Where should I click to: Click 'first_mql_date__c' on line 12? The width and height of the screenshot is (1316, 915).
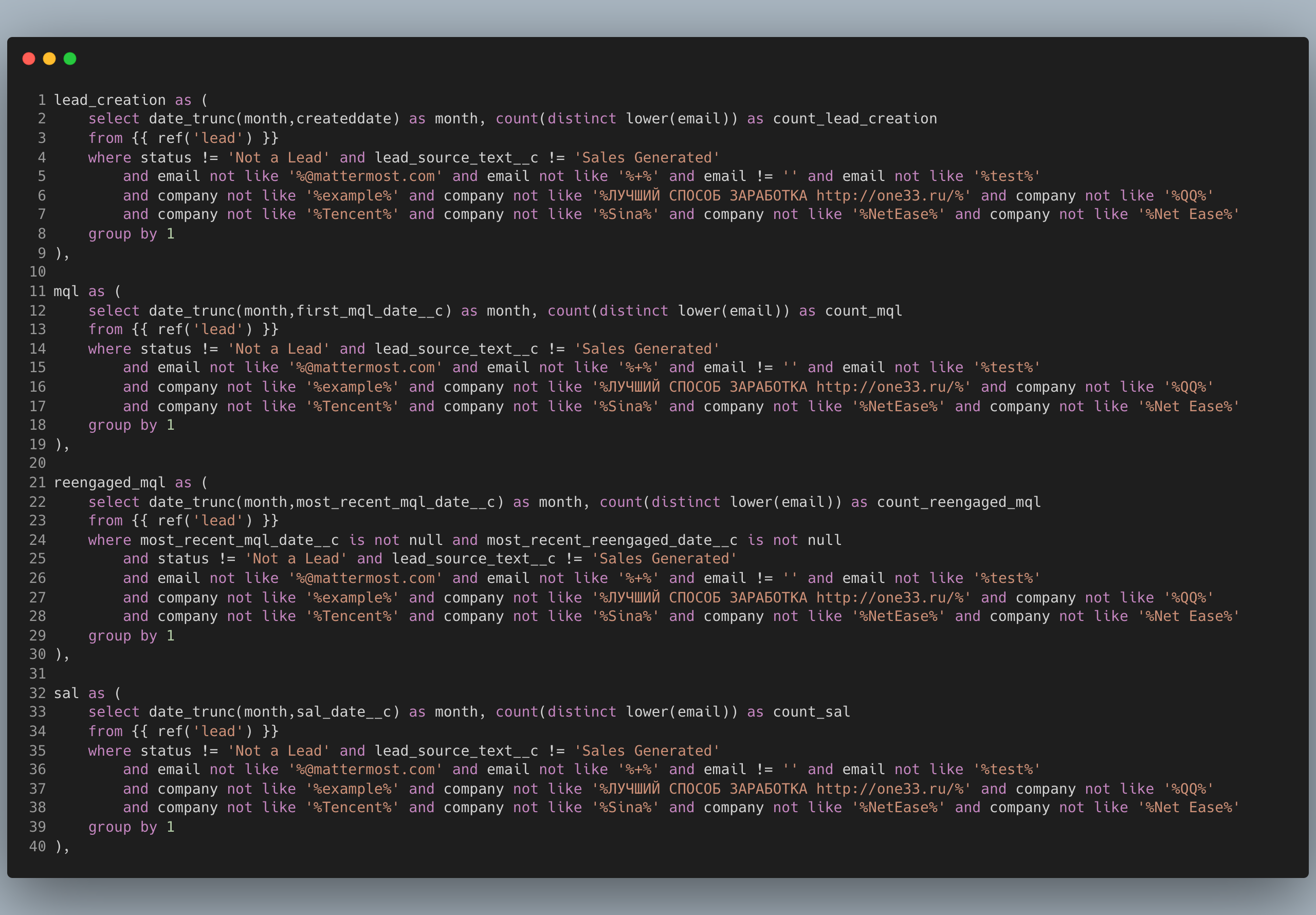click(x=370, y=310)
